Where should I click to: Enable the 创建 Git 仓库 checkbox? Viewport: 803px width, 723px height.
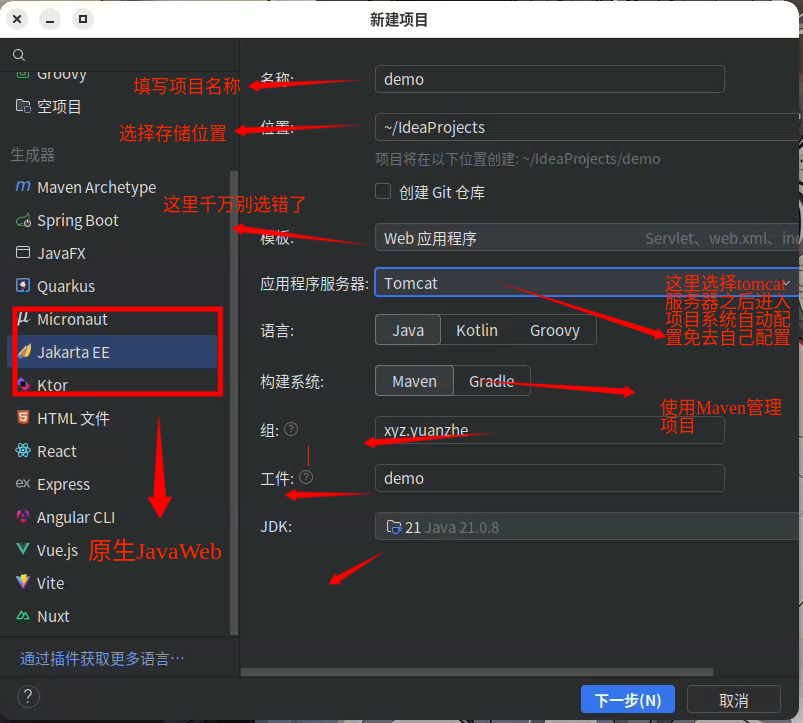[x=382, y=191]
